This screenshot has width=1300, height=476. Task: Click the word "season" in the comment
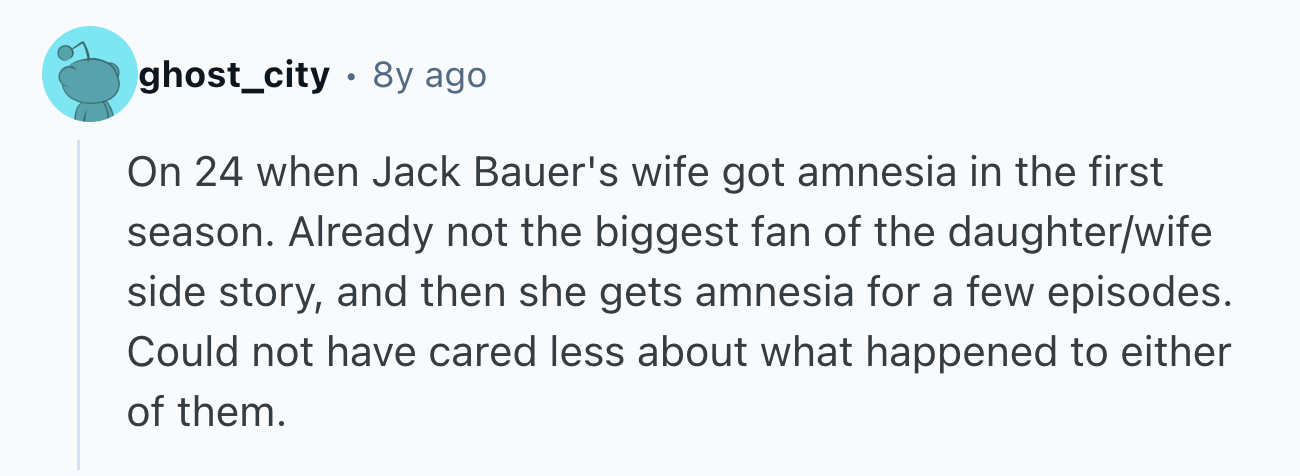pos(193,232)
